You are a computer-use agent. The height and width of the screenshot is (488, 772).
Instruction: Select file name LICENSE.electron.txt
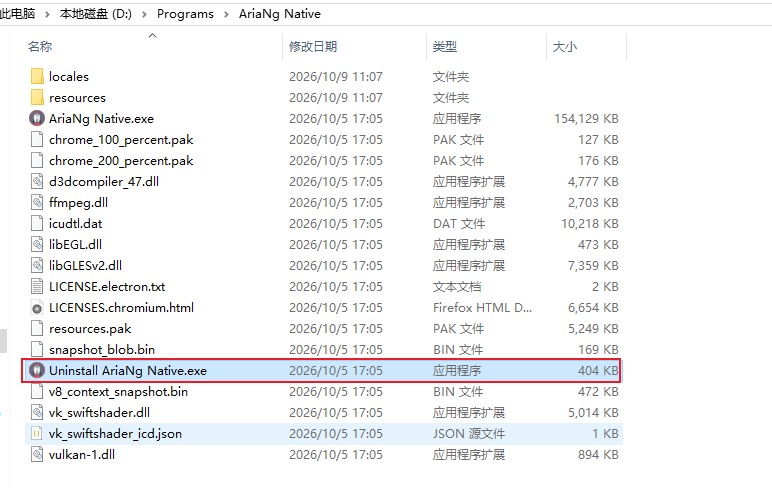point(107,287)
